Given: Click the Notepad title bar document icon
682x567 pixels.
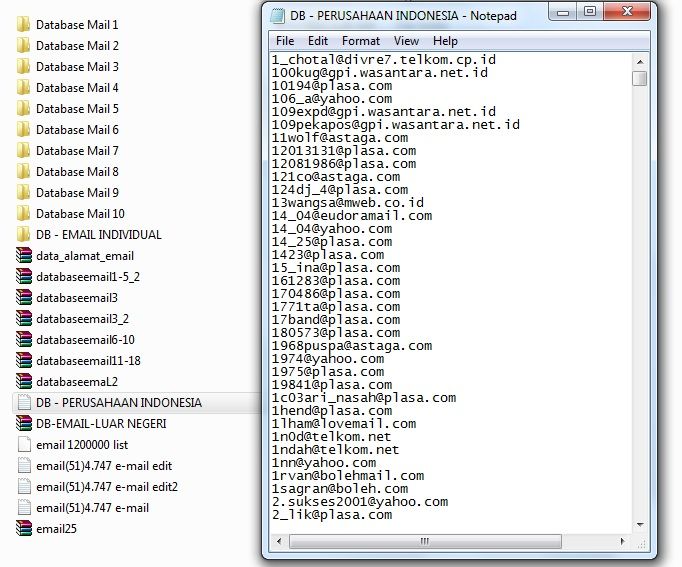Looking at the screenshot, I should coord(277,16).
